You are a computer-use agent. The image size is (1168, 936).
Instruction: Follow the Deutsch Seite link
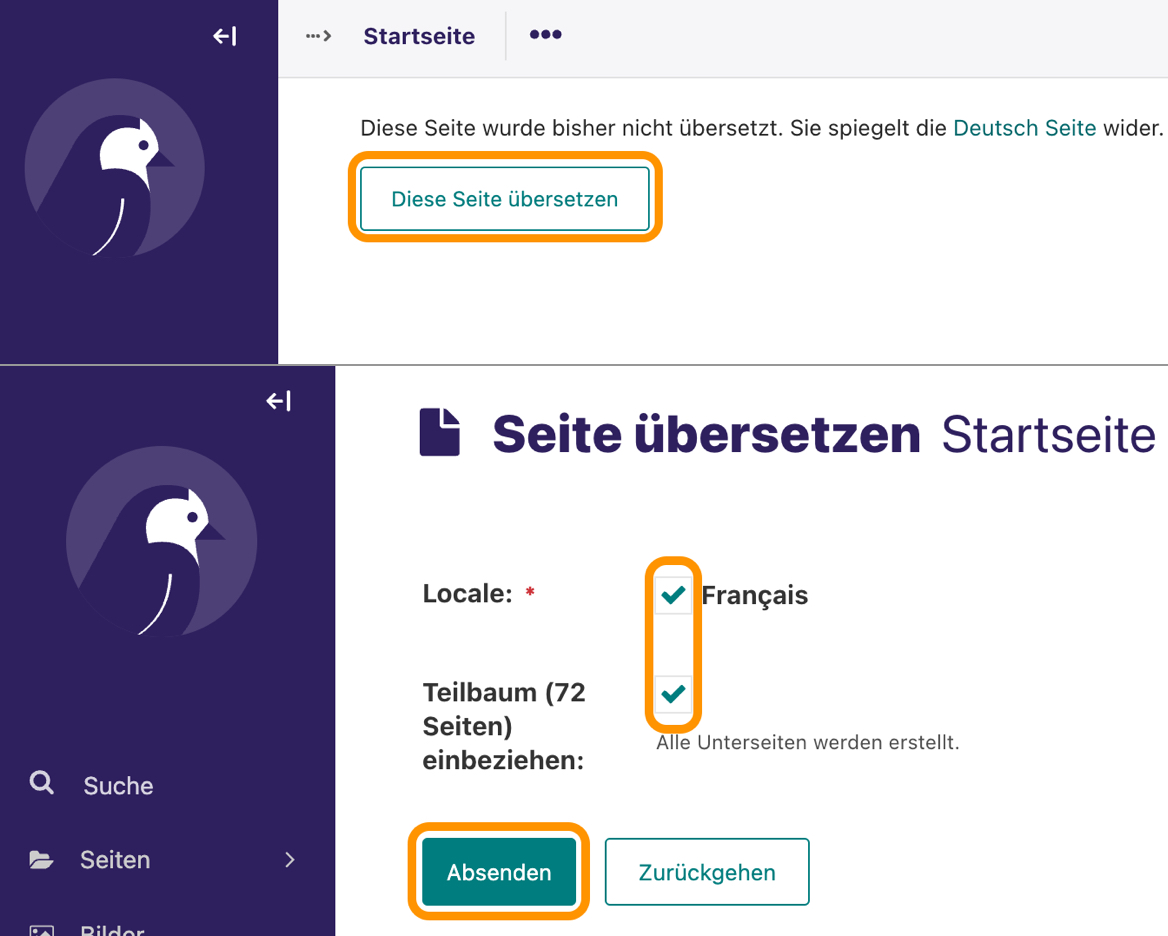(1025, 128)
